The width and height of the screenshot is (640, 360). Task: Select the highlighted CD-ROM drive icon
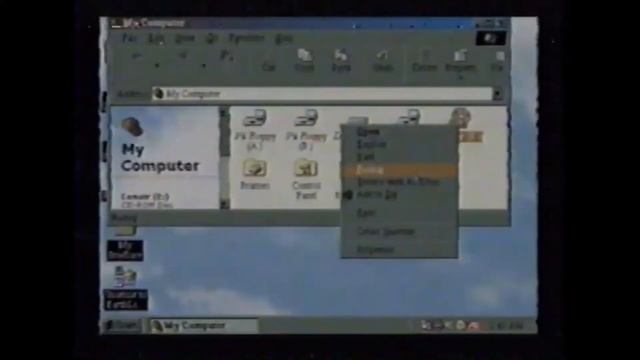click(x=461, y=118)
